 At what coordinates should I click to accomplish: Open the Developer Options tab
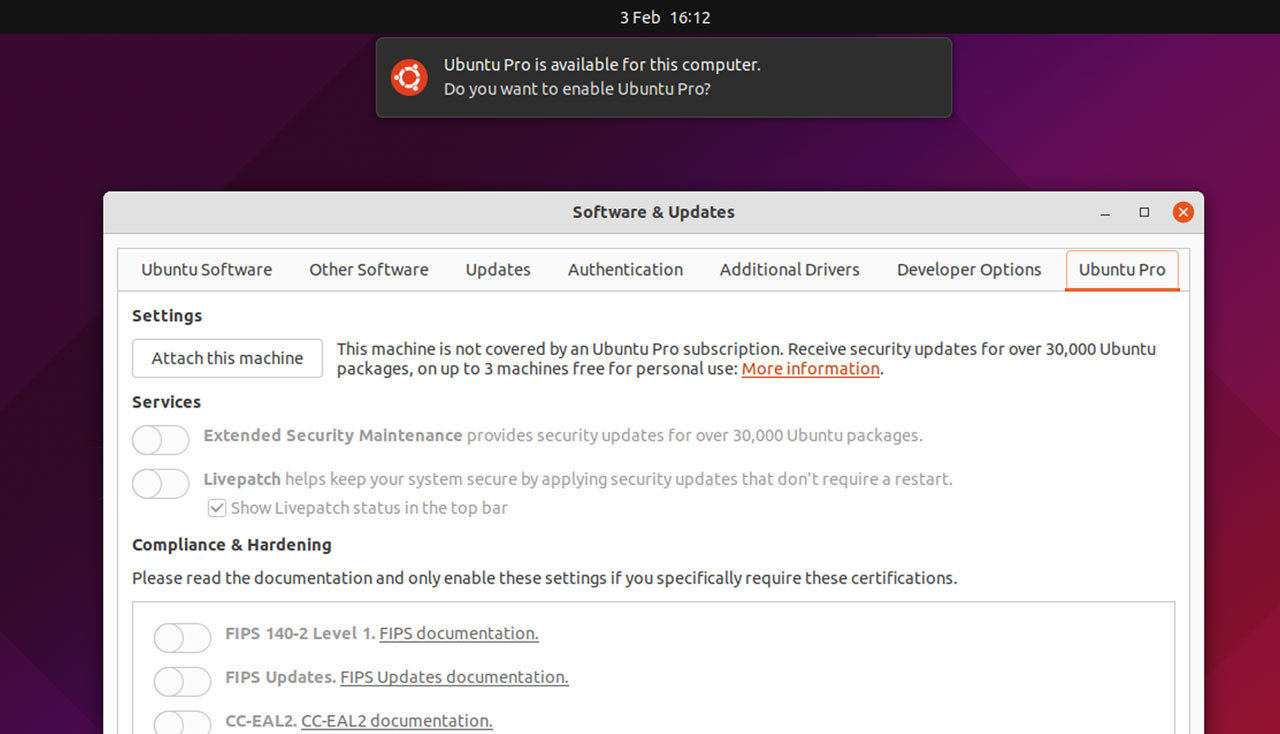click(968, 270)
